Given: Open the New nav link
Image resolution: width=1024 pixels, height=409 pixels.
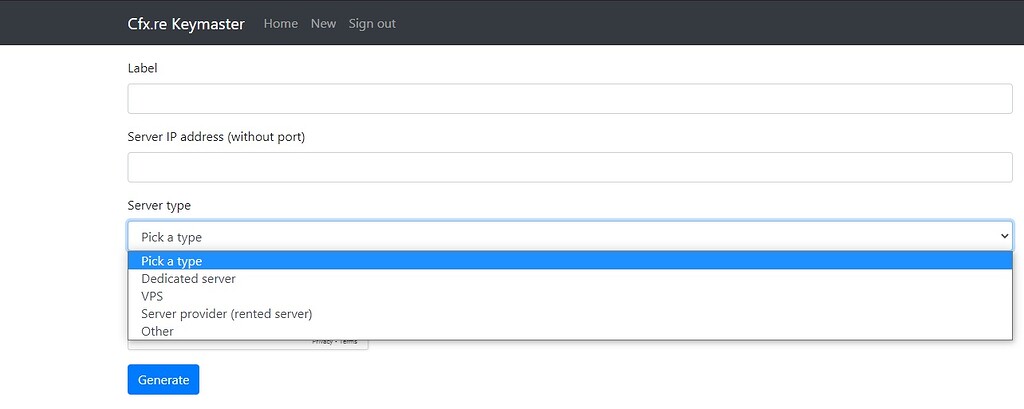Looking at the screenshot, I should click(x=323, y=23).
